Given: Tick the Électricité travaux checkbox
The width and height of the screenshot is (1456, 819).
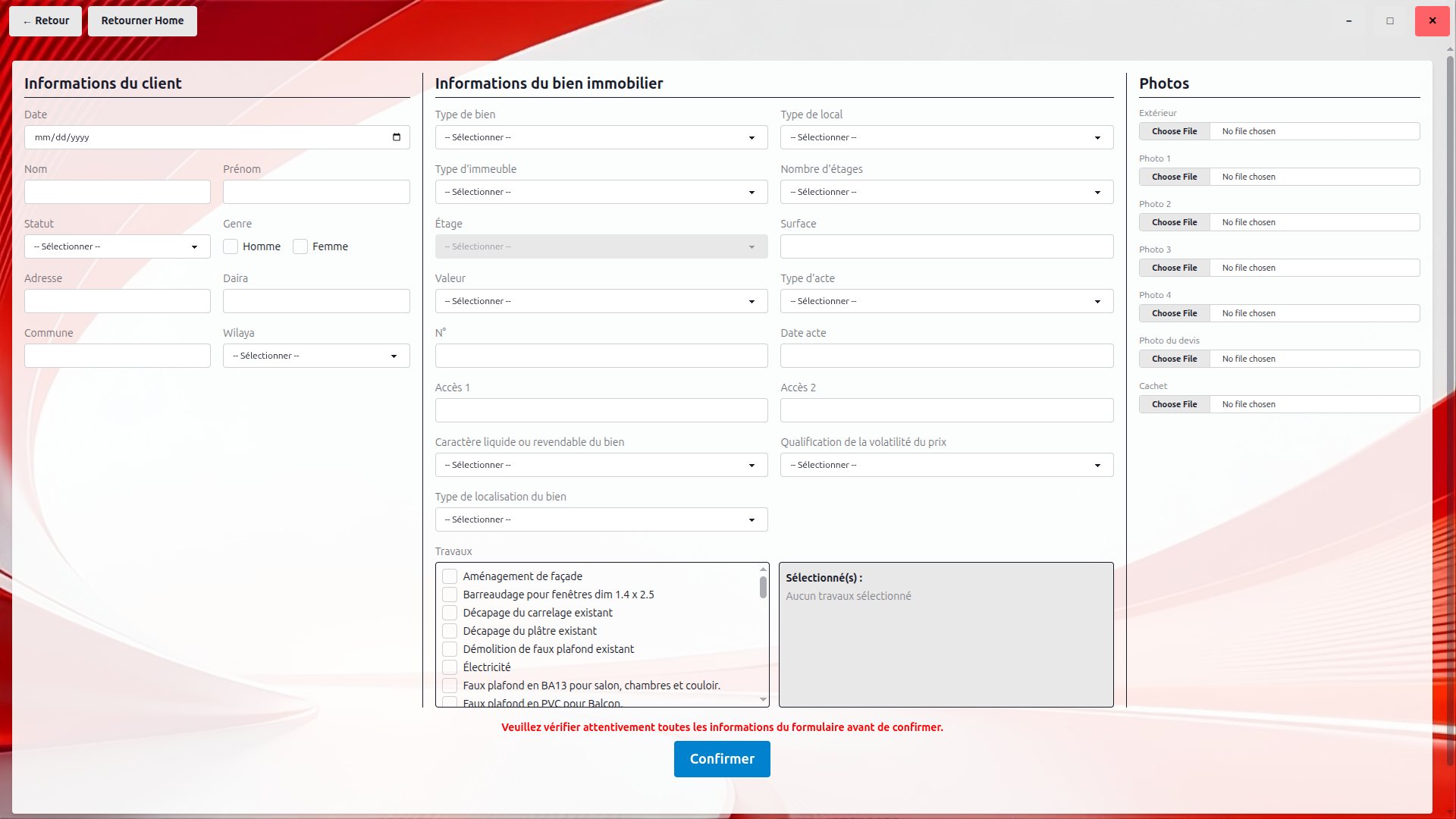Looking at the screenshot, I should [x=450, y=667].
